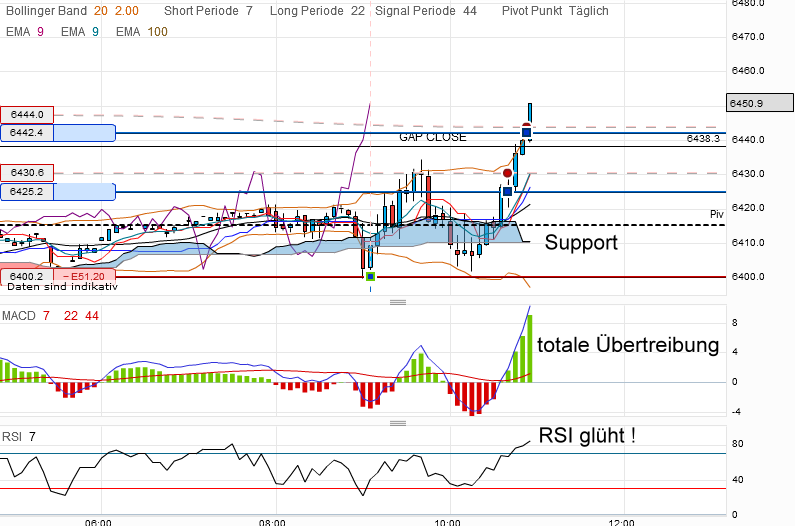Select the 6444.0 price level label
This screenshot has height=526, width=795.
pyautogui.click(x=27, y=115)
